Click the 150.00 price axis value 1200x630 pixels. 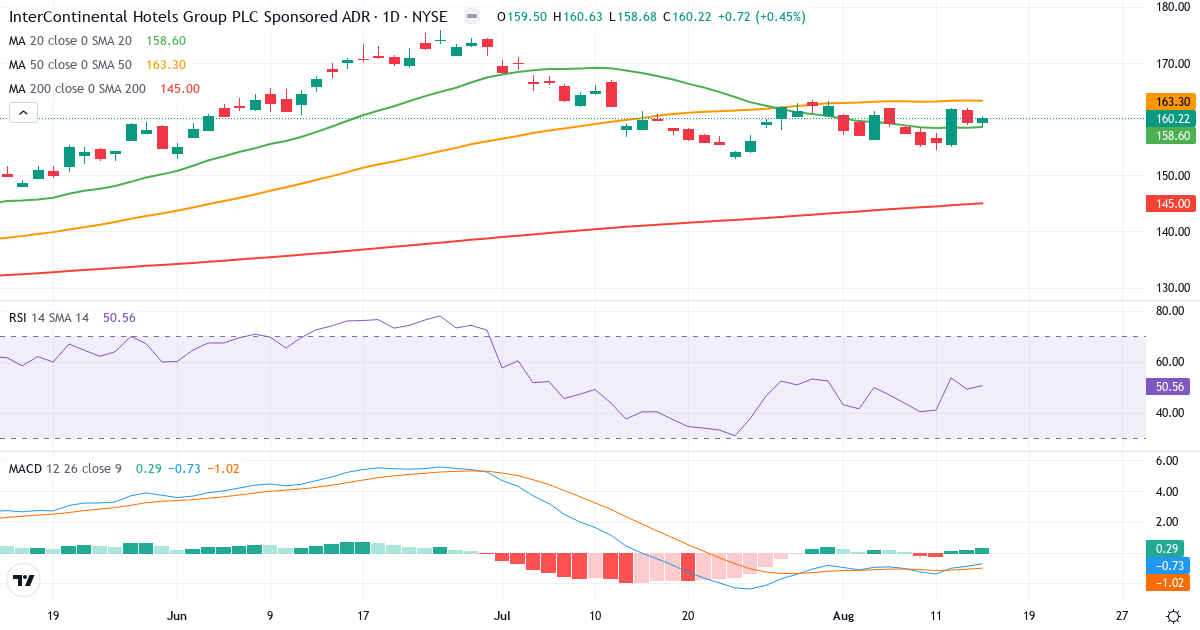pos(1171,176)
